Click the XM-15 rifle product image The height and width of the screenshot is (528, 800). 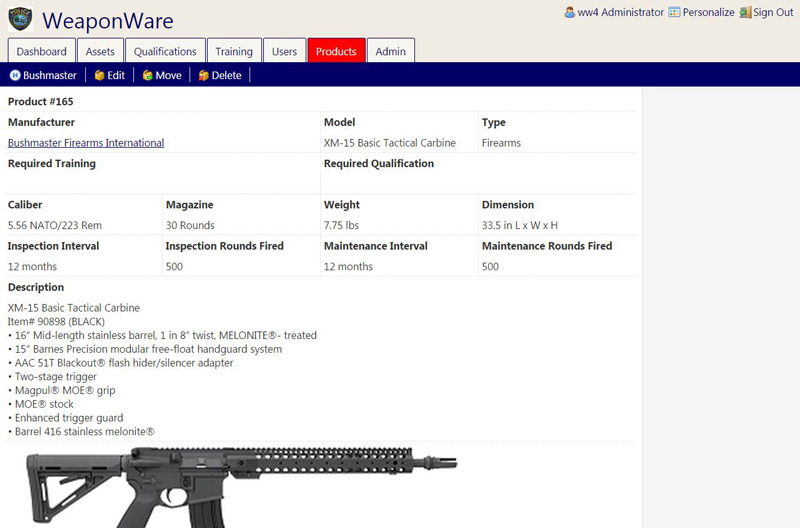point(242,487)
